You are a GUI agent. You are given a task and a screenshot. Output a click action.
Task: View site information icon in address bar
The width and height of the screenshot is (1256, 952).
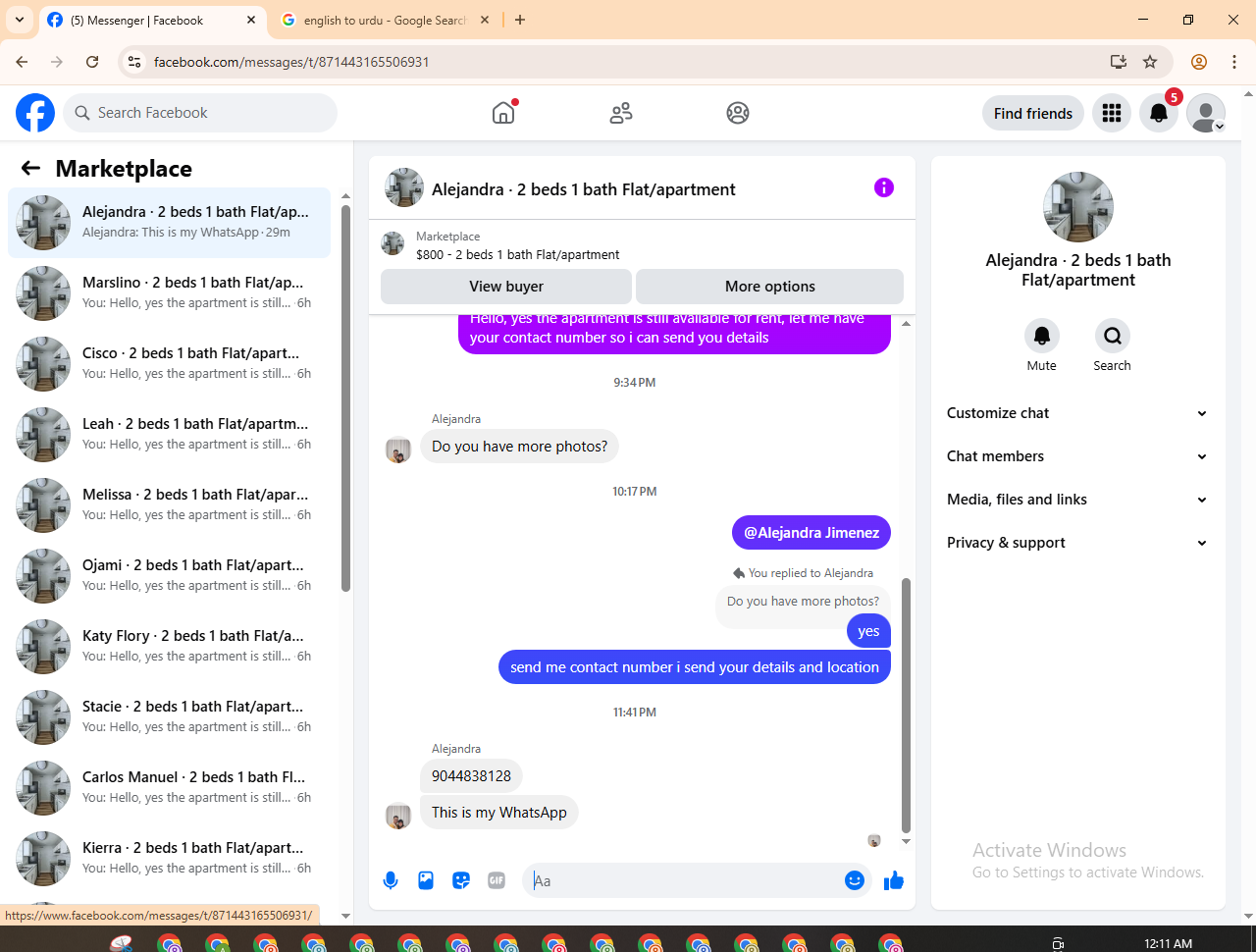pyautogui.click(x=134, y=62)
